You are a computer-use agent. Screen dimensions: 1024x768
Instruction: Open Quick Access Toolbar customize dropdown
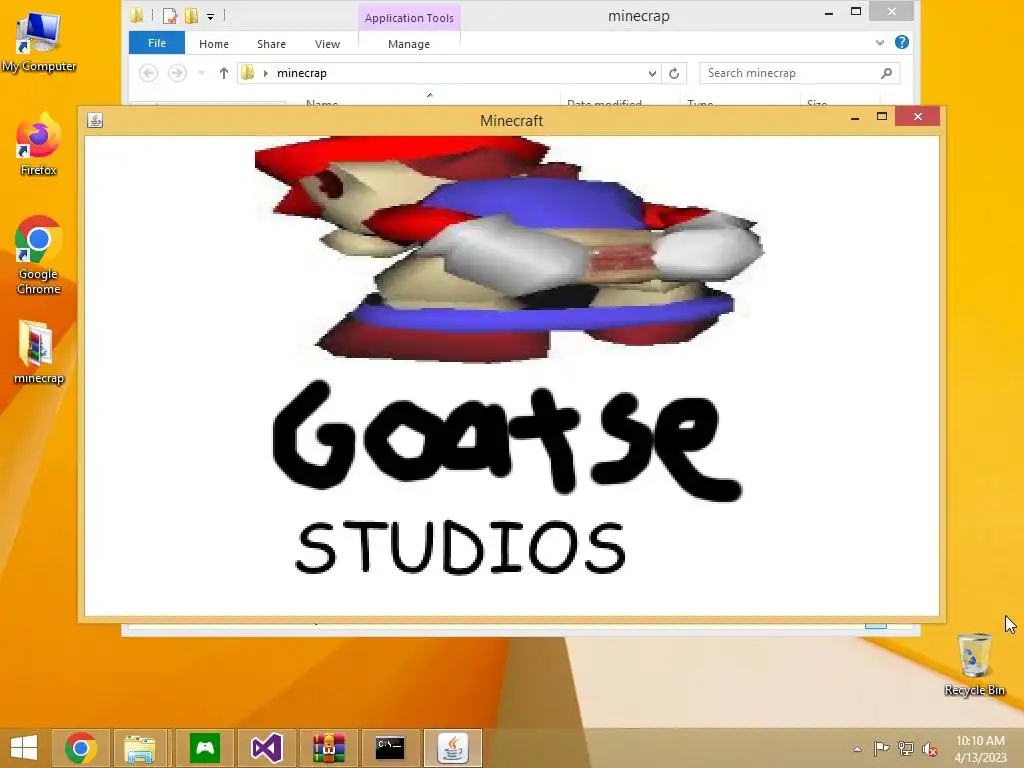(x=210, y=16)
